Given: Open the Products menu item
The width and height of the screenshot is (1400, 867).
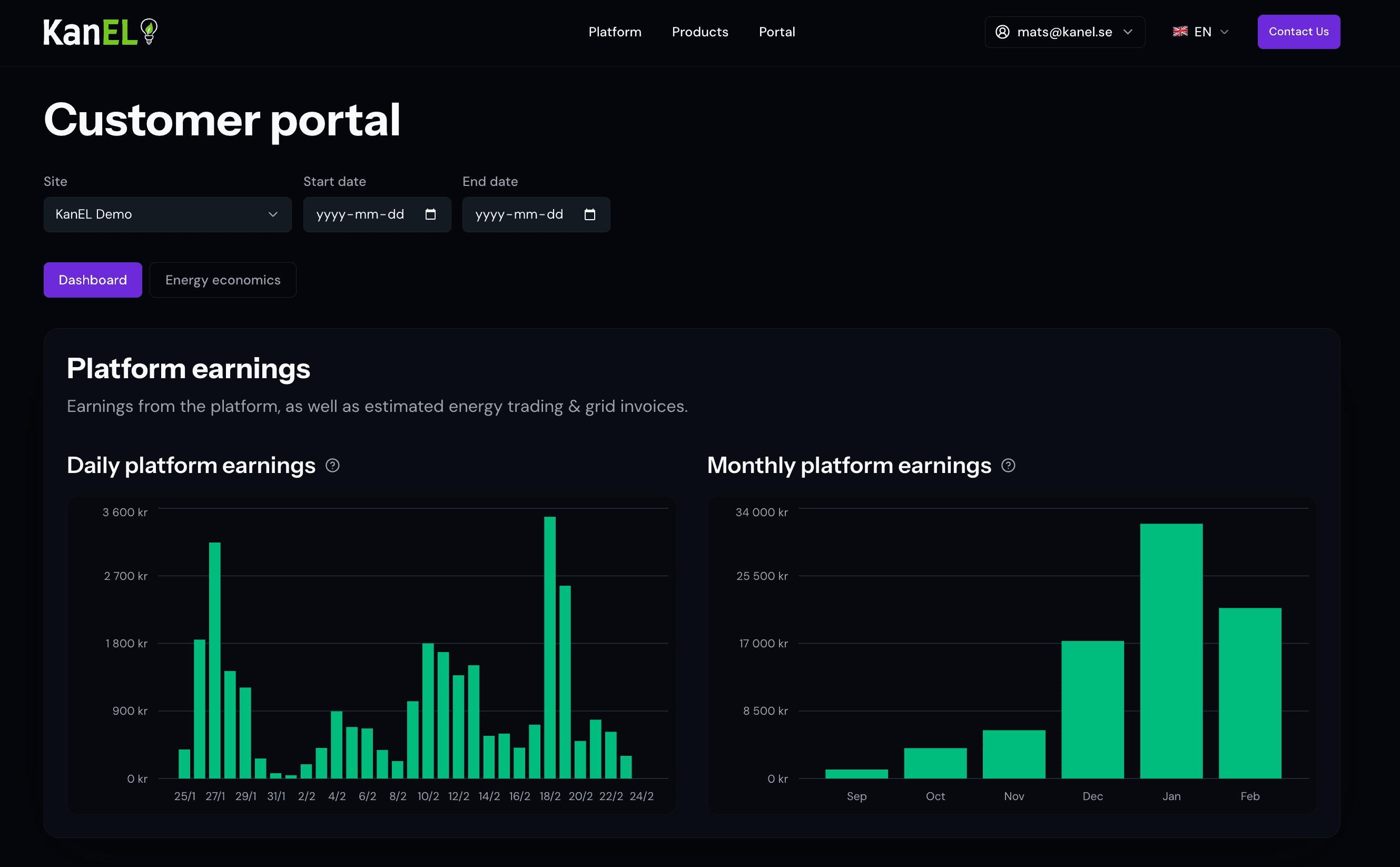Looking at the screenshot, I should (700, 32).
